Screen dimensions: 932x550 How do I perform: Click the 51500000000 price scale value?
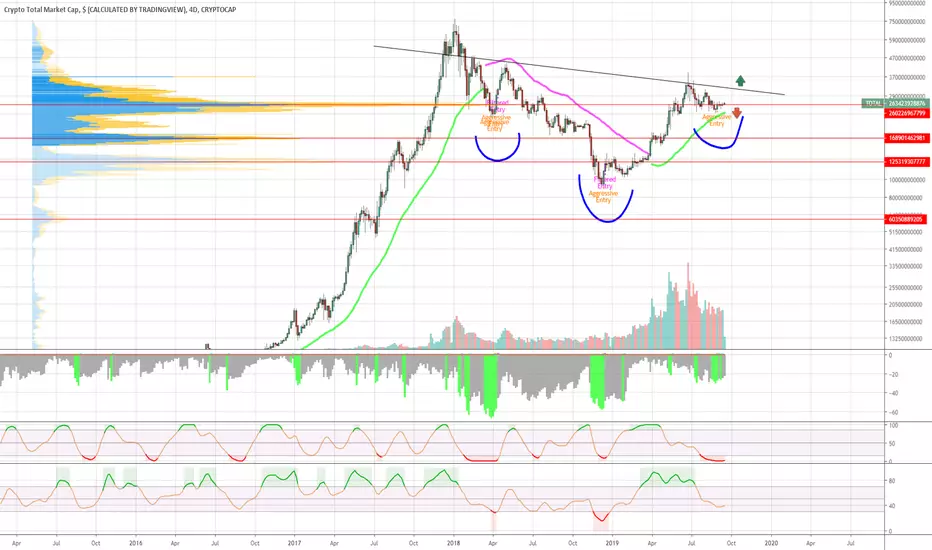[x=906, y=232]
